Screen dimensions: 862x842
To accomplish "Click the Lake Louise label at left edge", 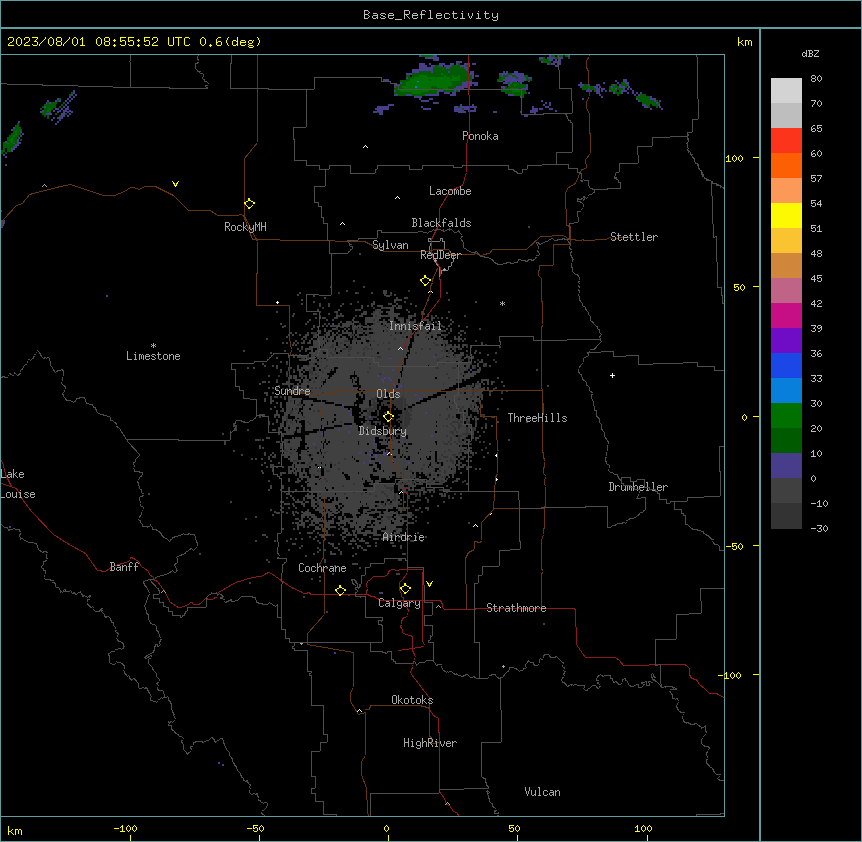I will click(x=18, y=484).
